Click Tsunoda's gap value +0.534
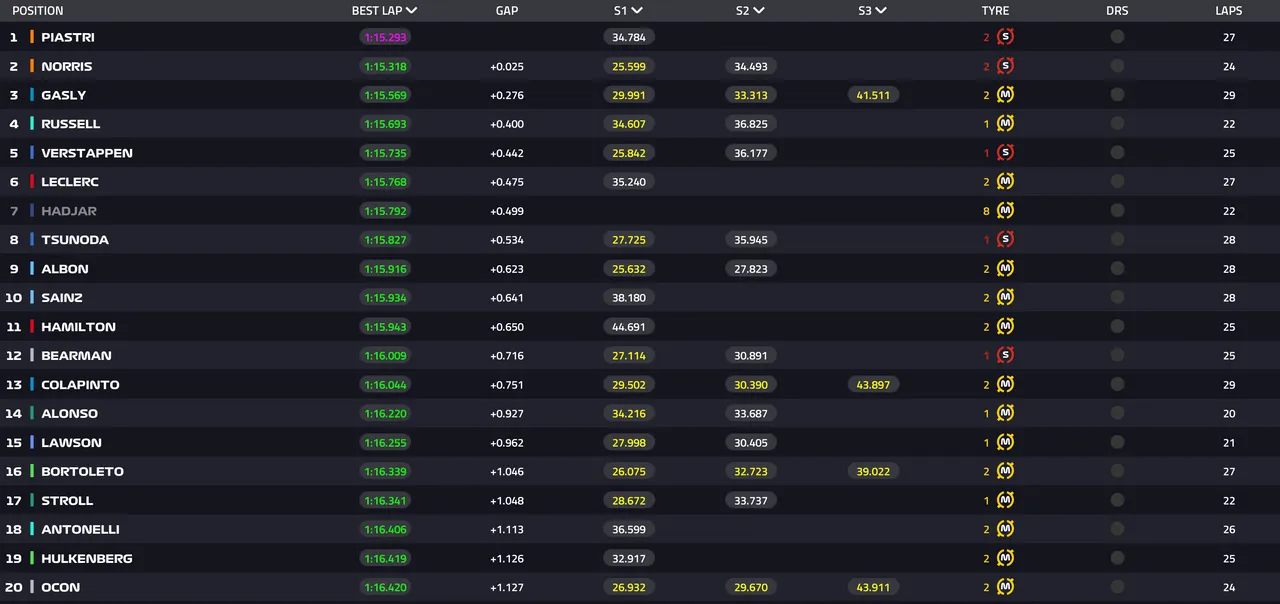This screenshot has width=1280, height=604. 507,240
